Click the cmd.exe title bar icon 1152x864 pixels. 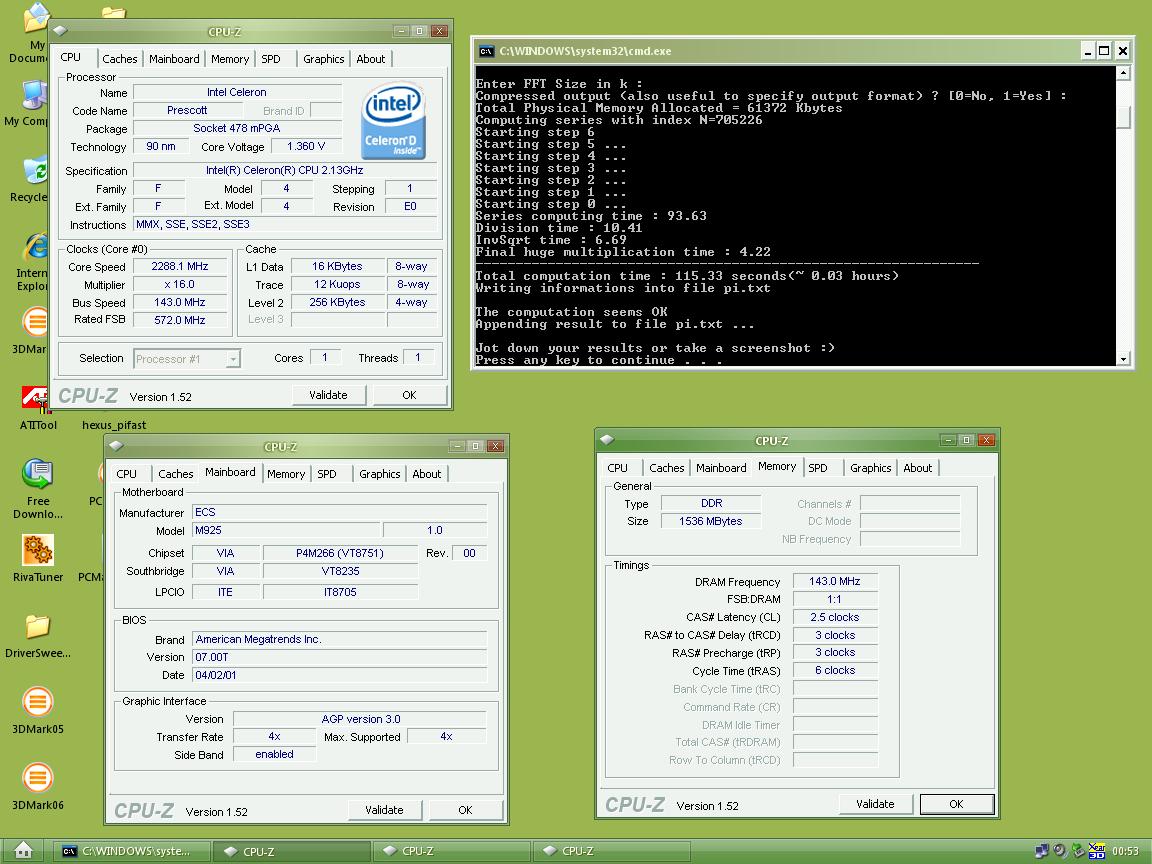[486, 51]
